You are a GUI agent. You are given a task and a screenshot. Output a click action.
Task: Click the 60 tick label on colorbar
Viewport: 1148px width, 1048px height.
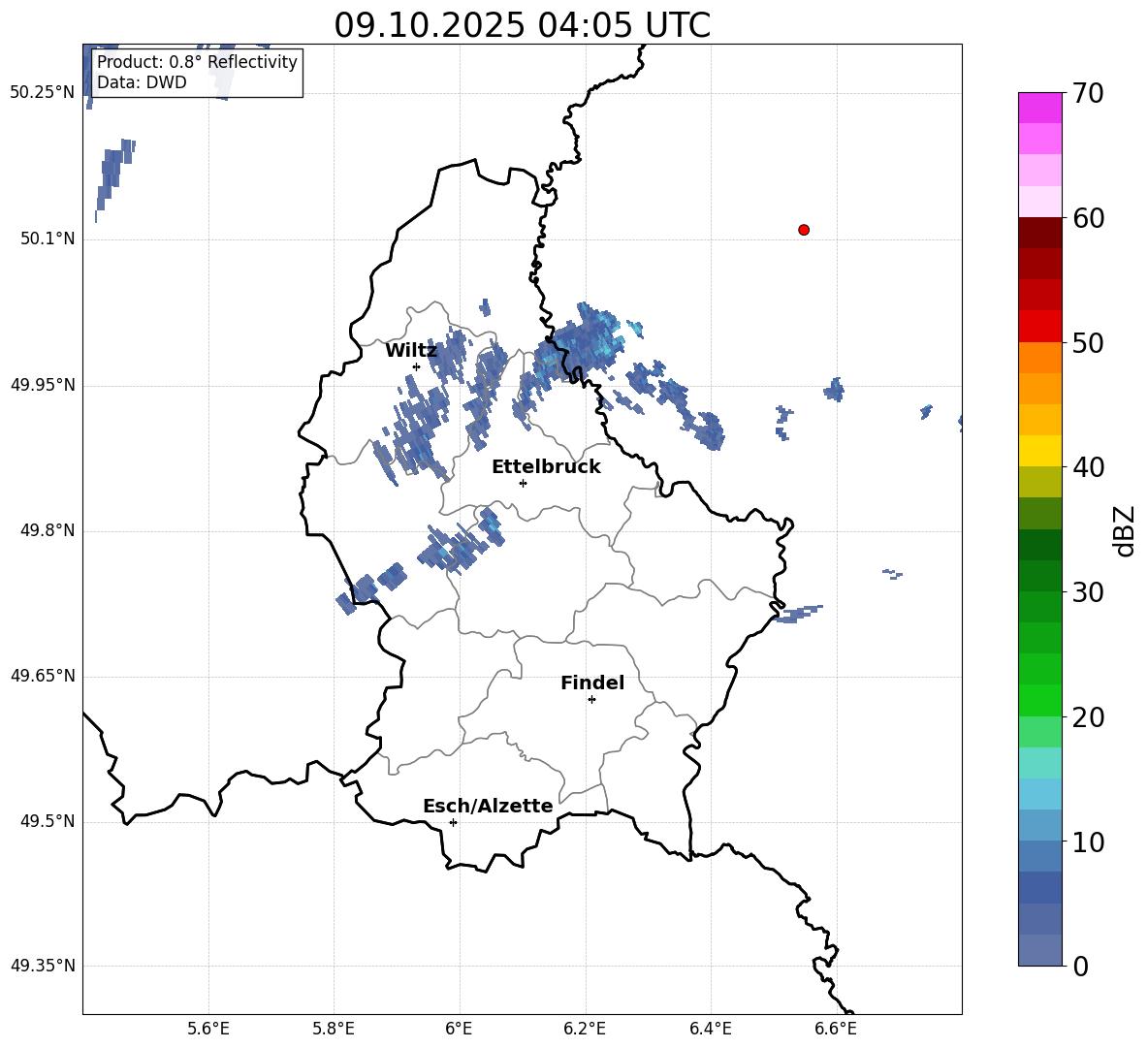point(1088,218)
